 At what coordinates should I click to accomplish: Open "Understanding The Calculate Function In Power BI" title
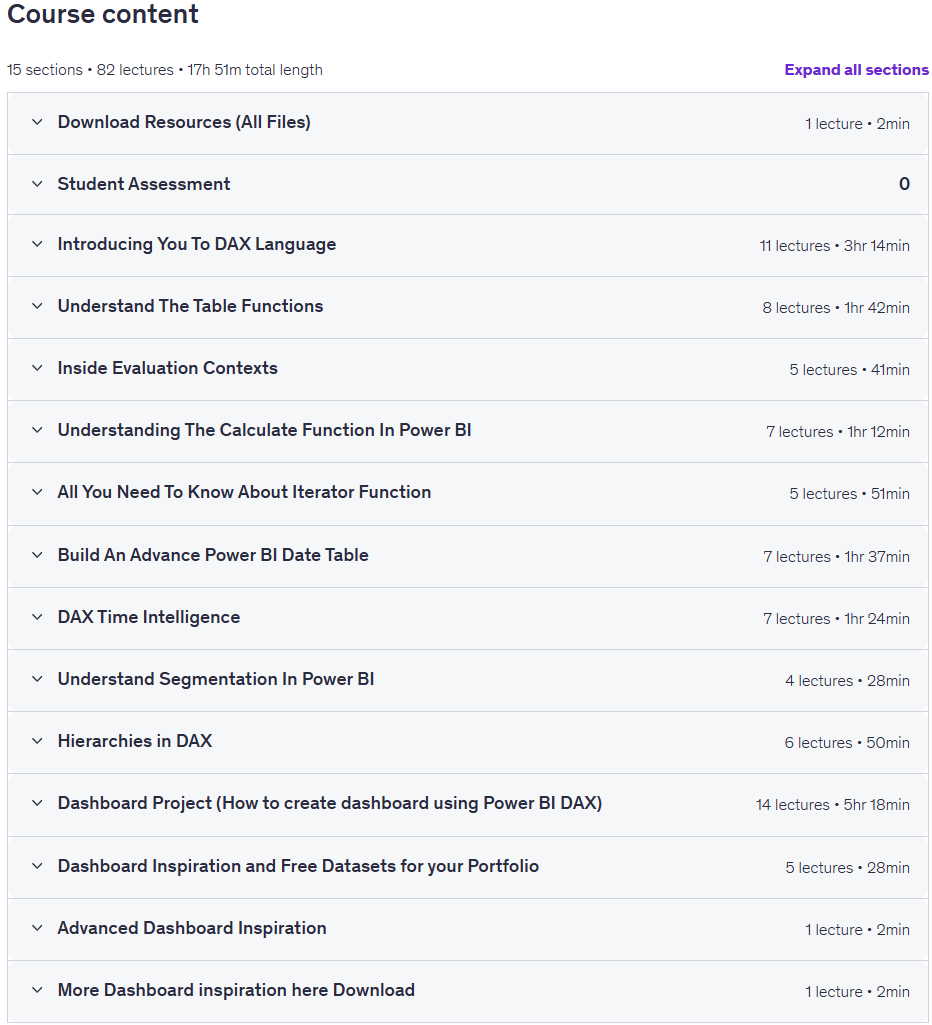point(265,430)
